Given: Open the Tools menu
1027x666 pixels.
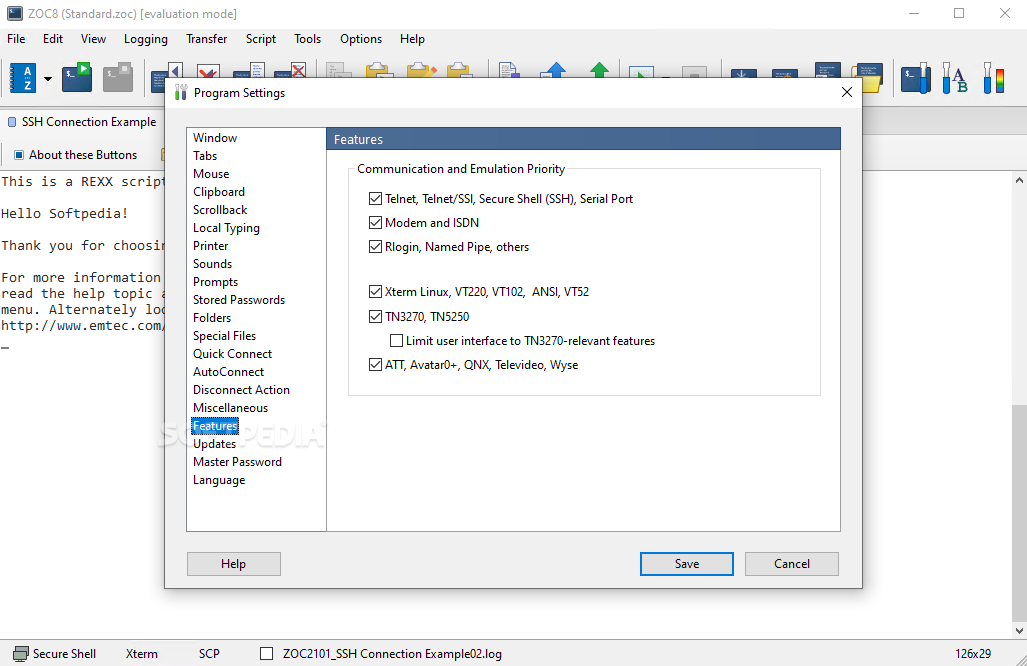Looking at the screenshot, I should click(307, 39).
